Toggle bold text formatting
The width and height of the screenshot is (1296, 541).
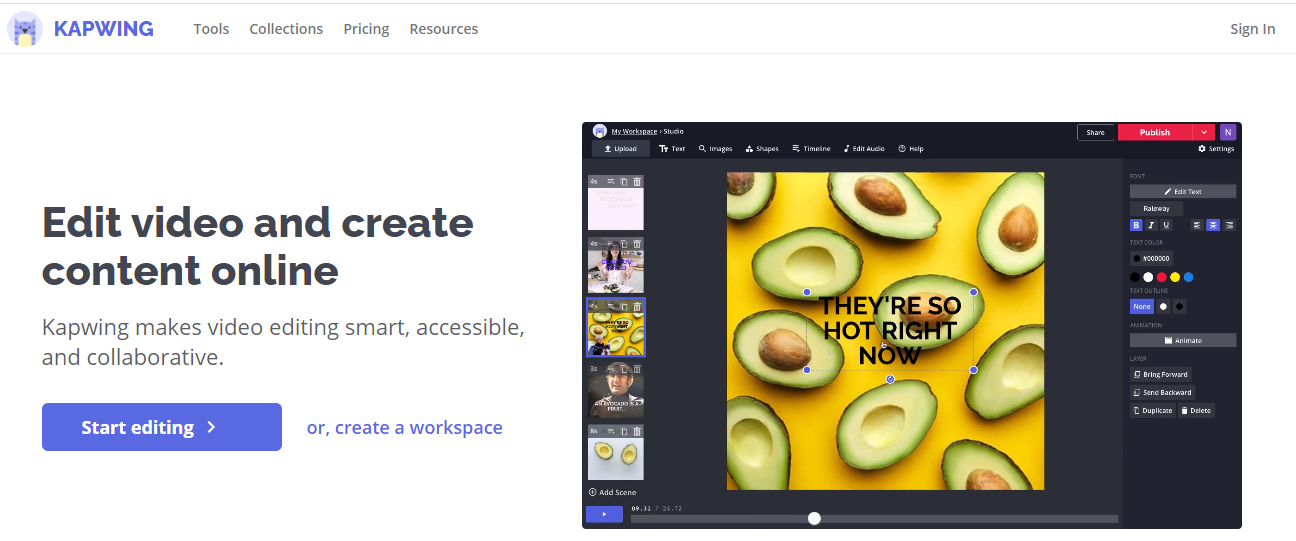tap(1136, 225)
